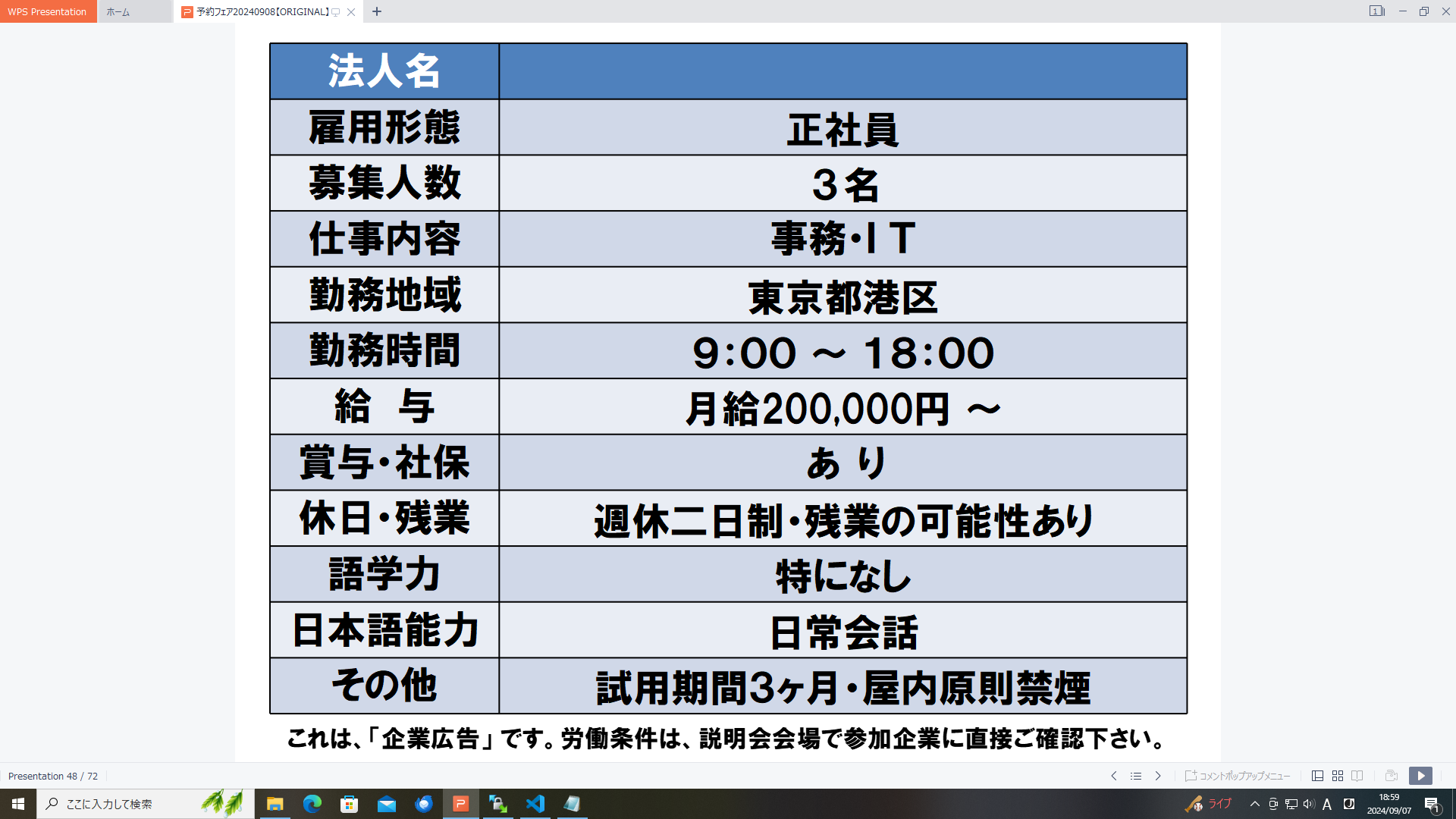Open Mail app from taskbar

click(x=386, y=804)
